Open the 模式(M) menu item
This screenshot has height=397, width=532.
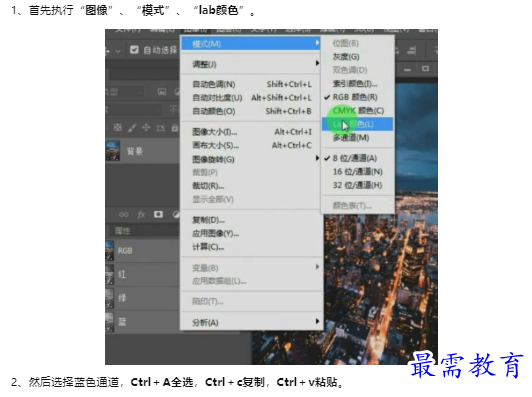(x=251, y=44)
